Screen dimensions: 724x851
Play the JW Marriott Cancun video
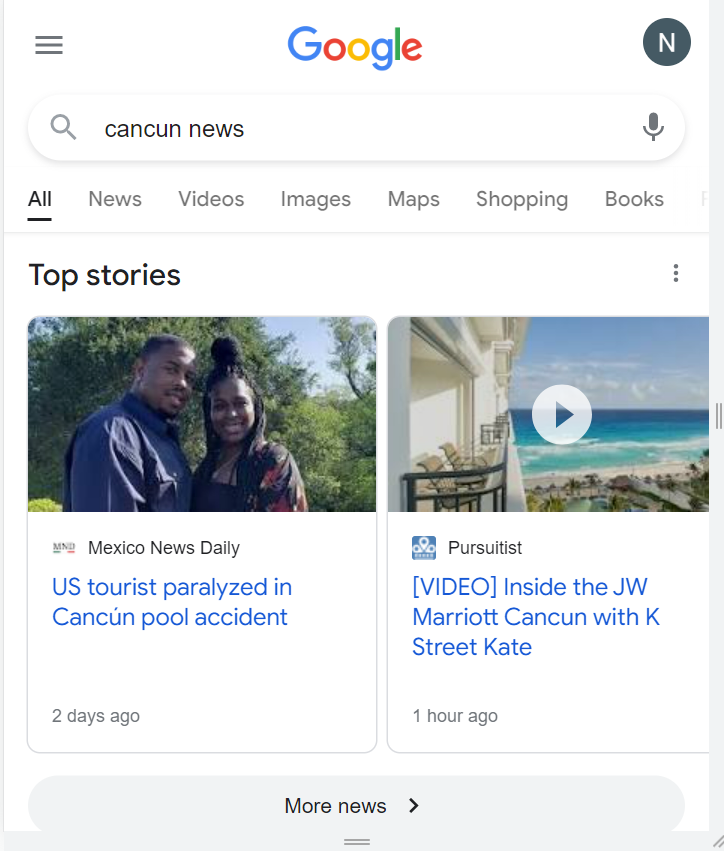coord(561,414)
